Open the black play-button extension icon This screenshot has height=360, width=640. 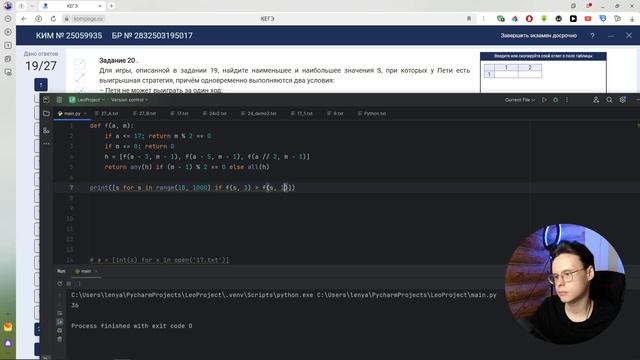pyautogui.click(x=573, y=19)
